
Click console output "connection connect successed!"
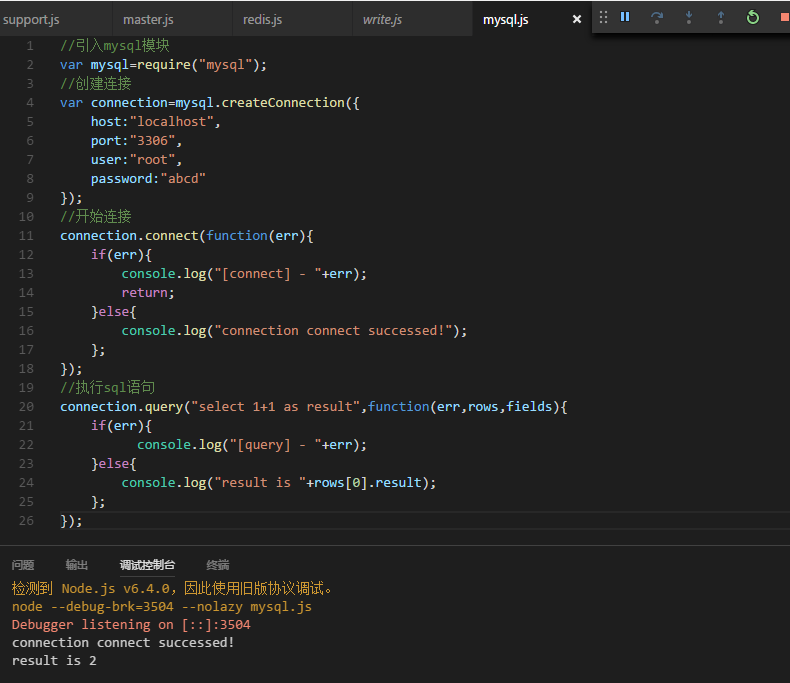(x=123, y=643)
